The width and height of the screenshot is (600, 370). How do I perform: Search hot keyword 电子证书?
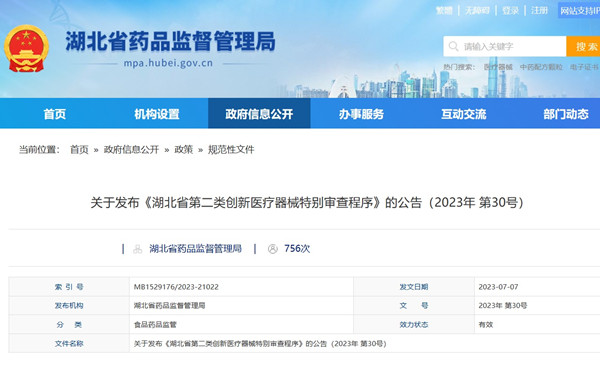click(x=584, y=67)
